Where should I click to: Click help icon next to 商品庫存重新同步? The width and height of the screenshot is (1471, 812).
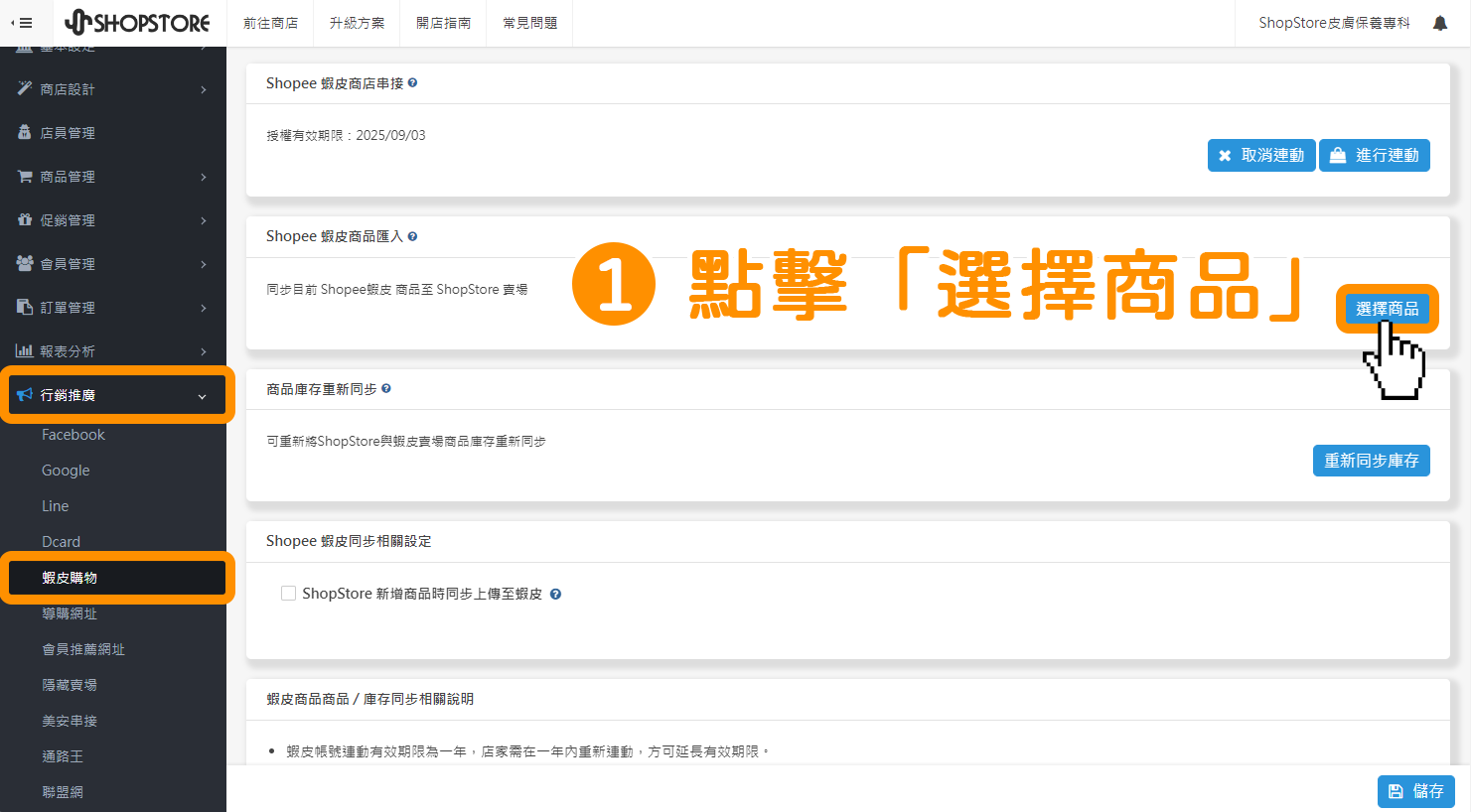pos(386,389)
